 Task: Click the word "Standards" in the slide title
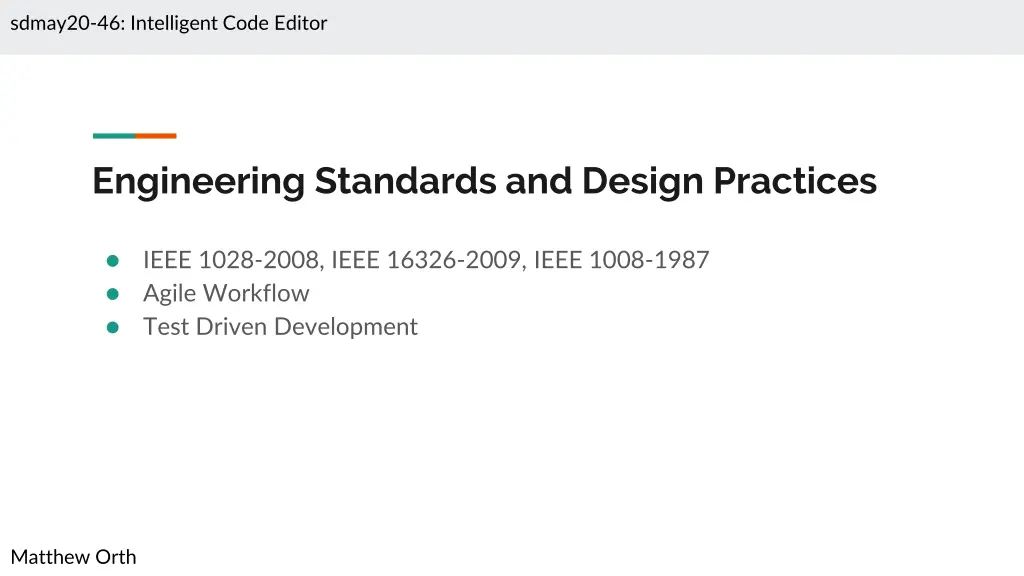(x=405, y=182)
